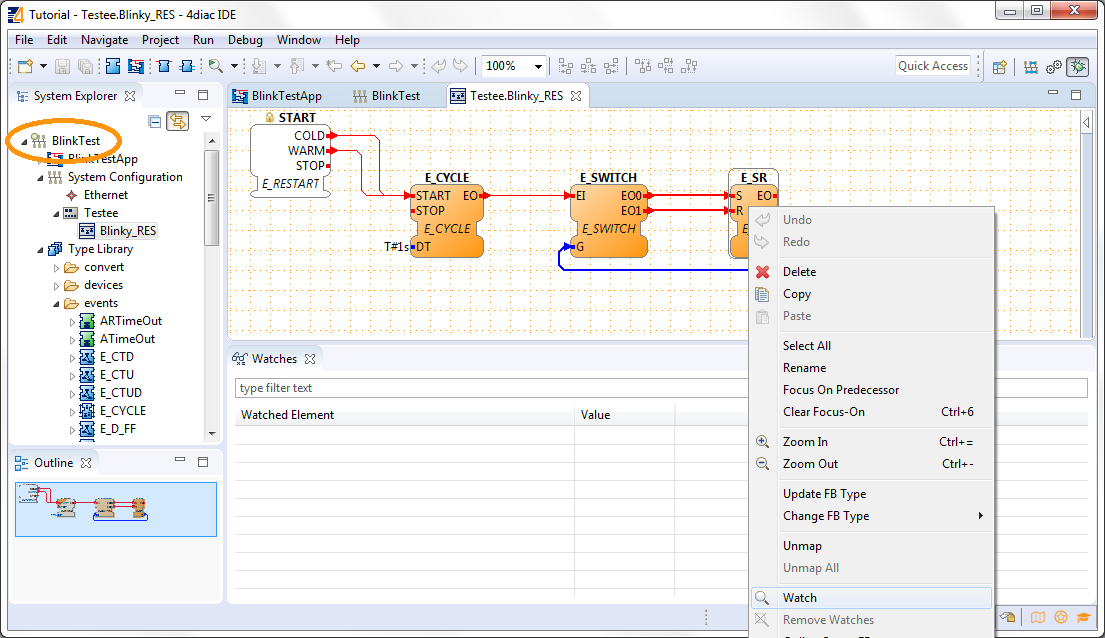Select Watch from the context menu

(799, 598)
